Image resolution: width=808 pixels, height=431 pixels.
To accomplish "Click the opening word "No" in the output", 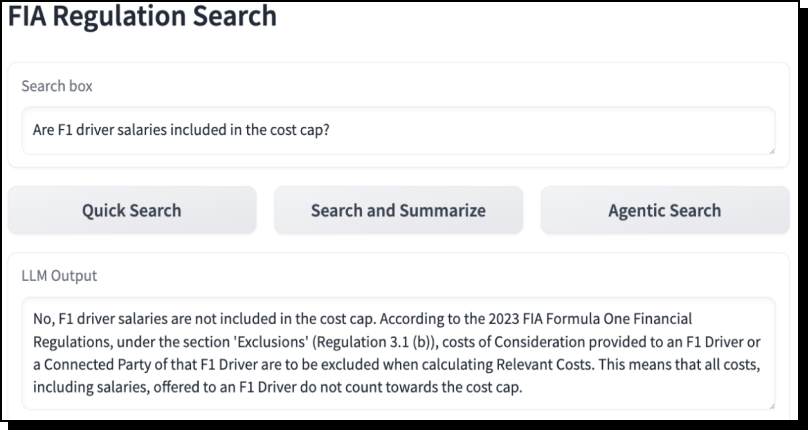I will point(33,320).
